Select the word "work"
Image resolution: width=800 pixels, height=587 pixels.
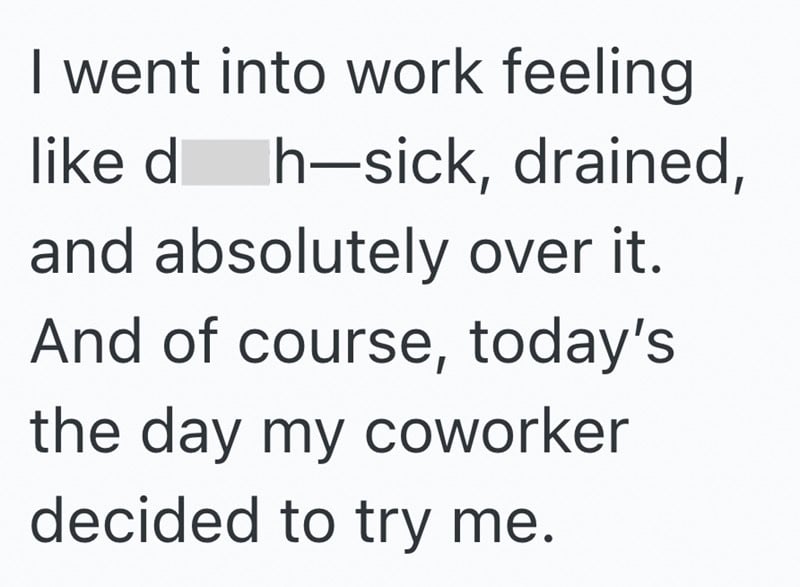[x=415, y=71]
